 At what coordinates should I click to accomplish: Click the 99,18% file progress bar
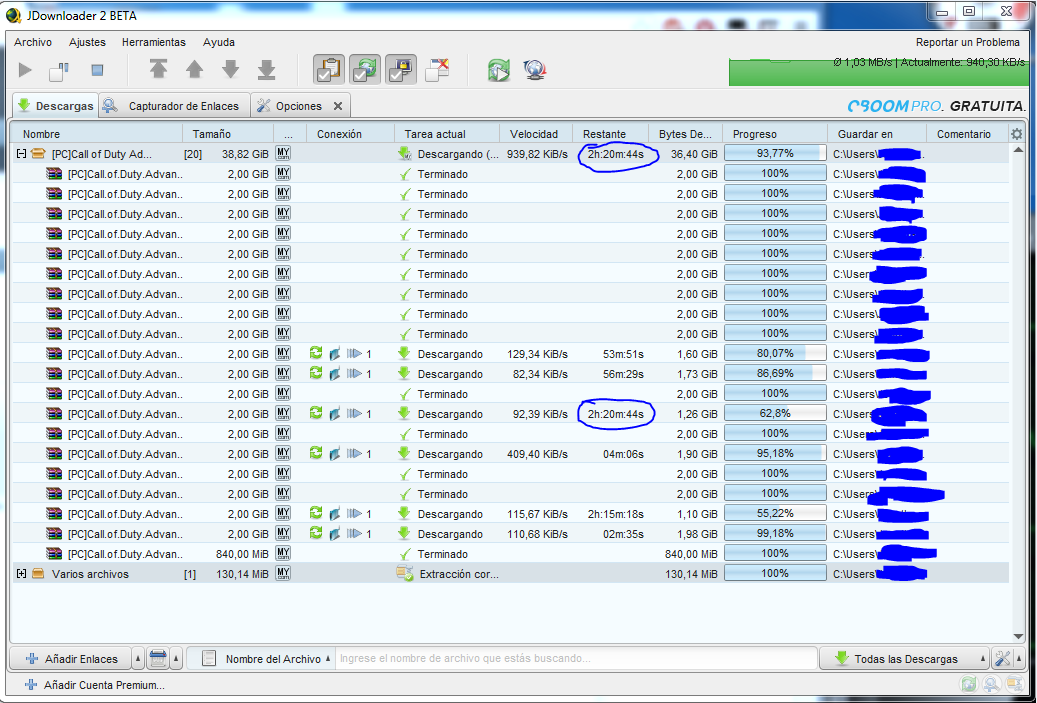coord(775,533)
